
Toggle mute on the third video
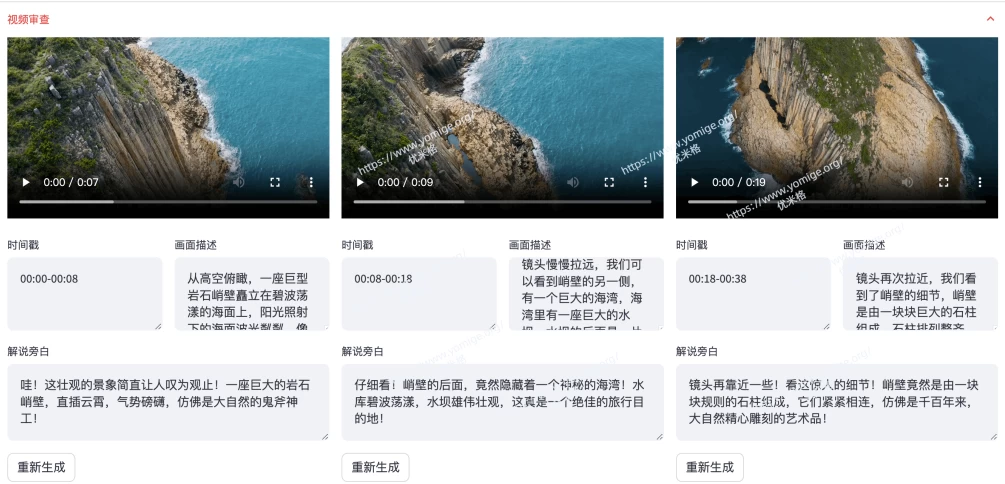click(907, 183)
